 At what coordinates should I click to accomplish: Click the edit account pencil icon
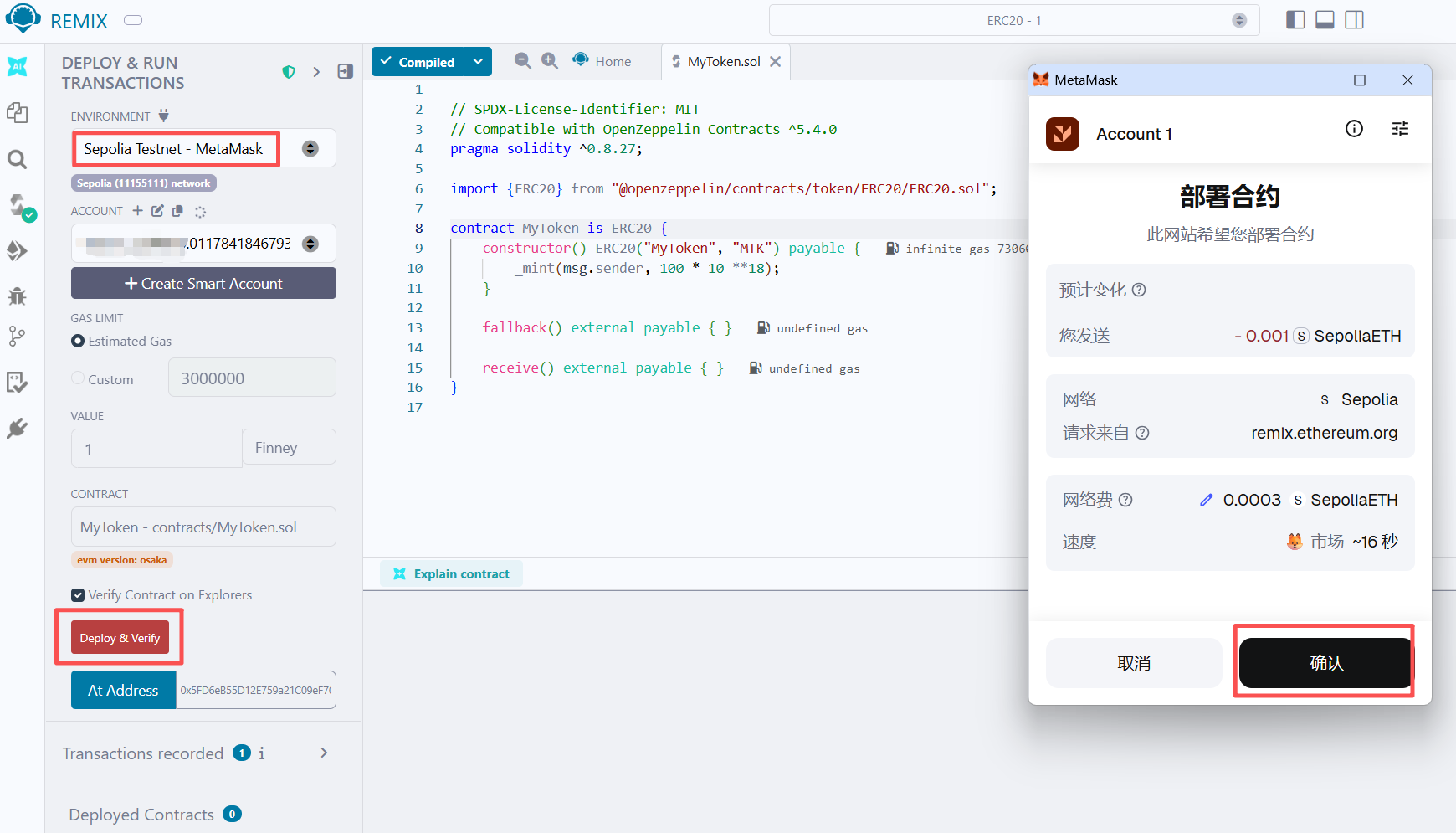(157, 211)
